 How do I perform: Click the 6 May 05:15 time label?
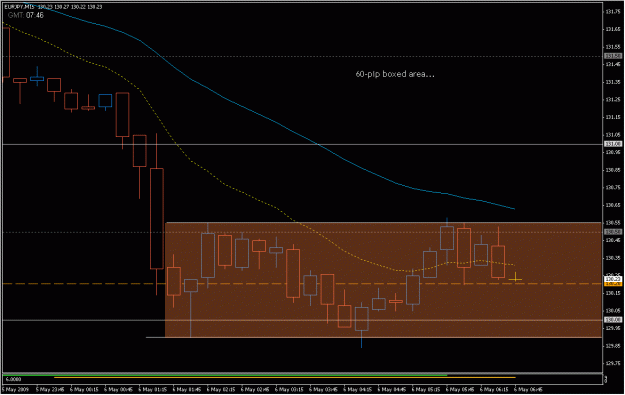426,389
